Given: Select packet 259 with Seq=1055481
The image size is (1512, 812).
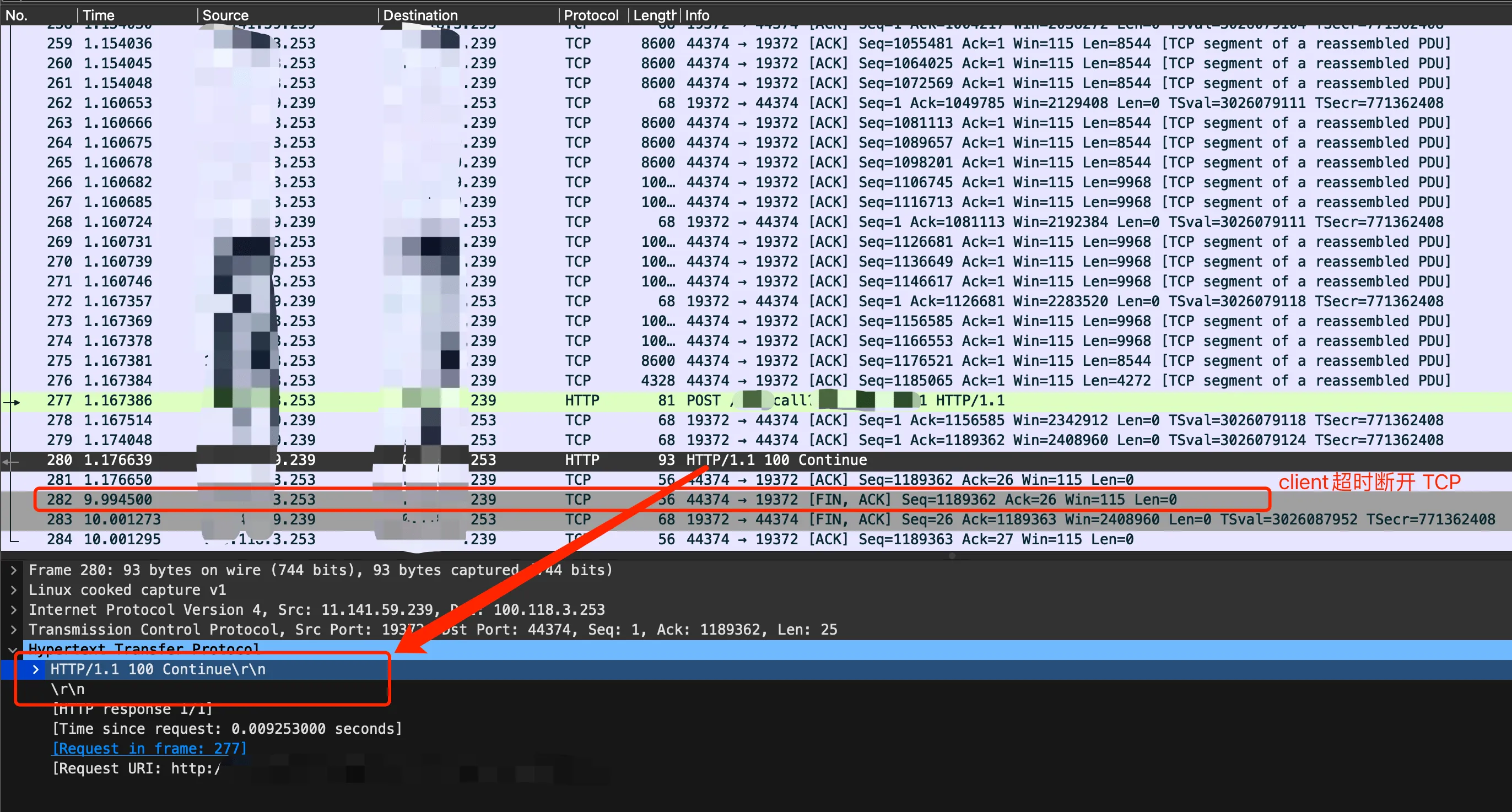Looking at the screenshot, I should click(x=756, y=44).
